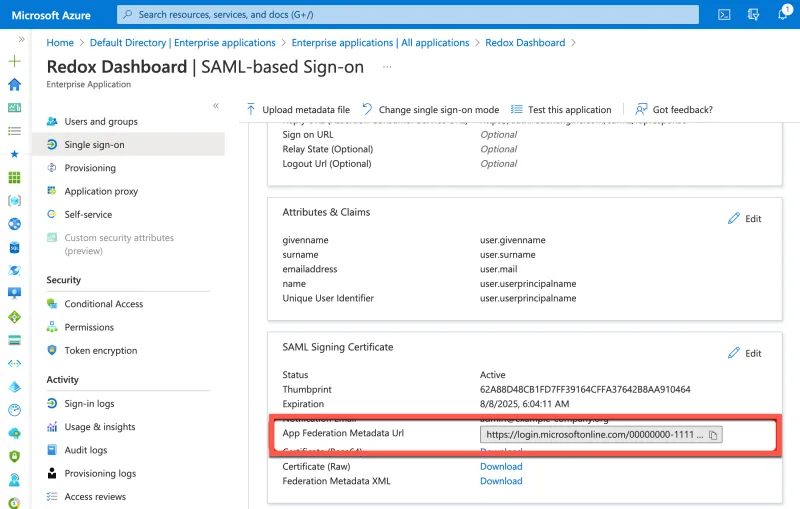Image resolution: width=800 pixels, height=509 pixels.
Task: Open All resources green grid icon
Action: click(x=15, y=177)
